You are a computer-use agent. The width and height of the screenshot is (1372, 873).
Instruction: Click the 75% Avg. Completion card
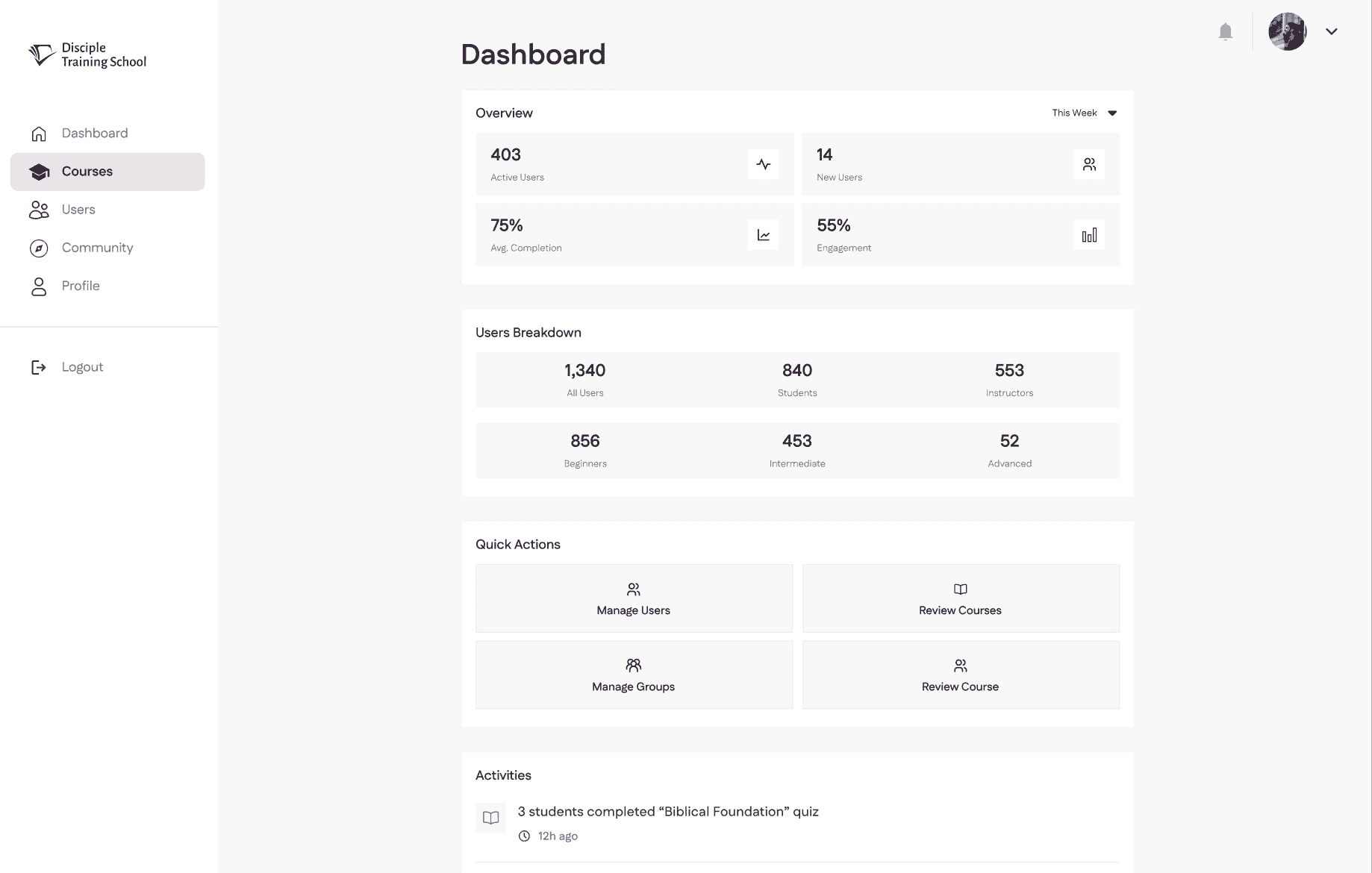(x=634, y=235)
